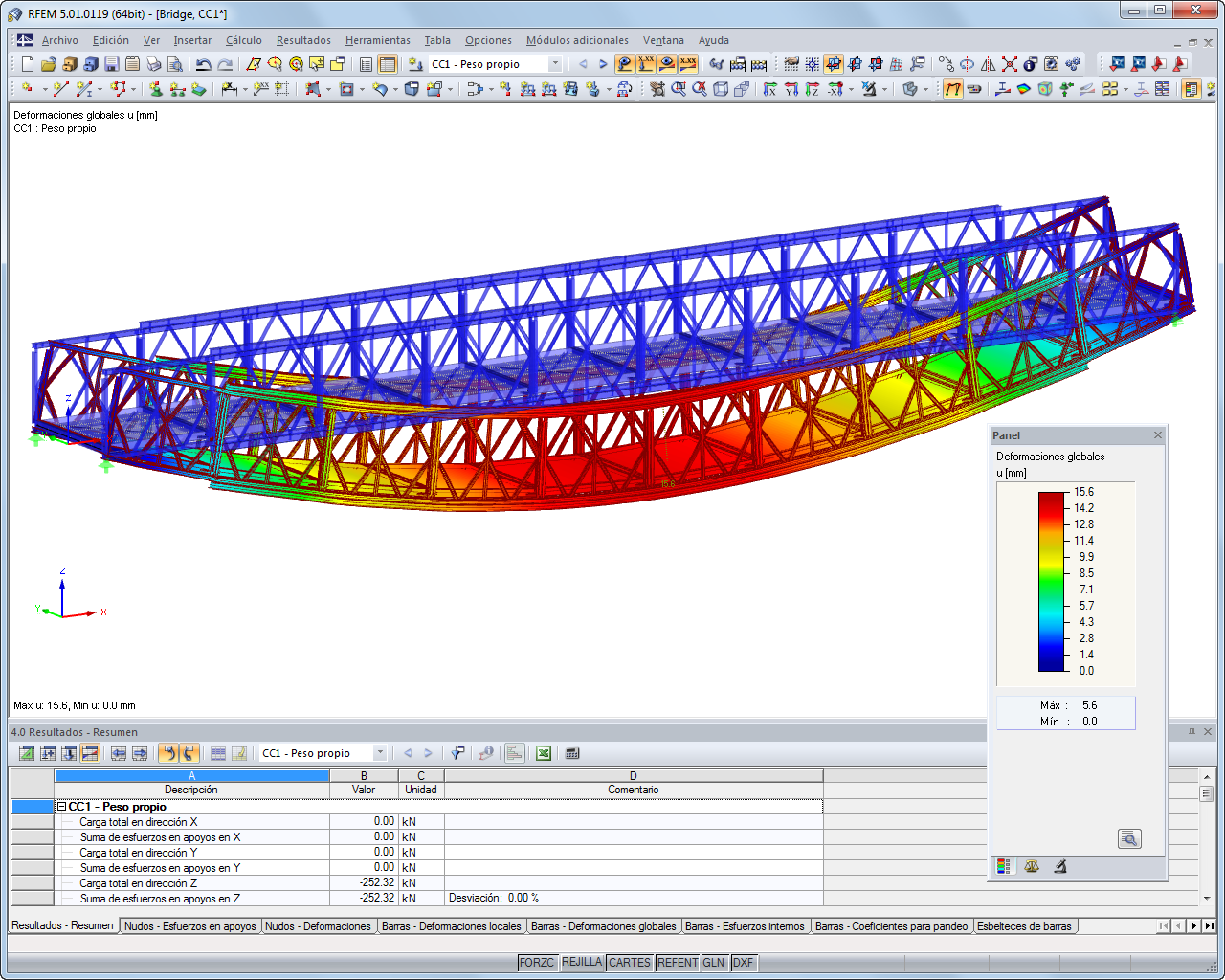Toggle CARTES in the status bar
Image resolution: width=1225 pixels, height=980 pixels.
coord(630,963)
